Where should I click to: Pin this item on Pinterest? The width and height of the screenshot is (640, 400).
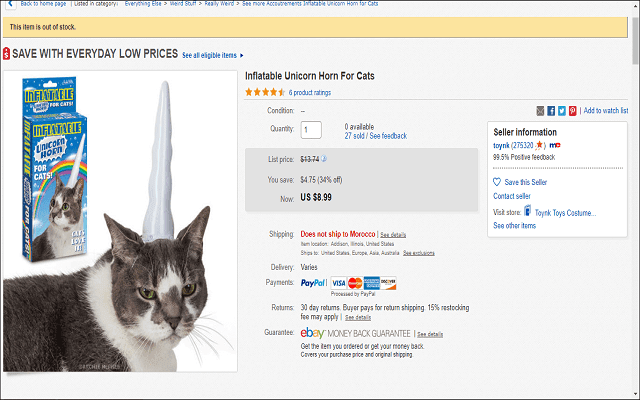pos(573,110)
